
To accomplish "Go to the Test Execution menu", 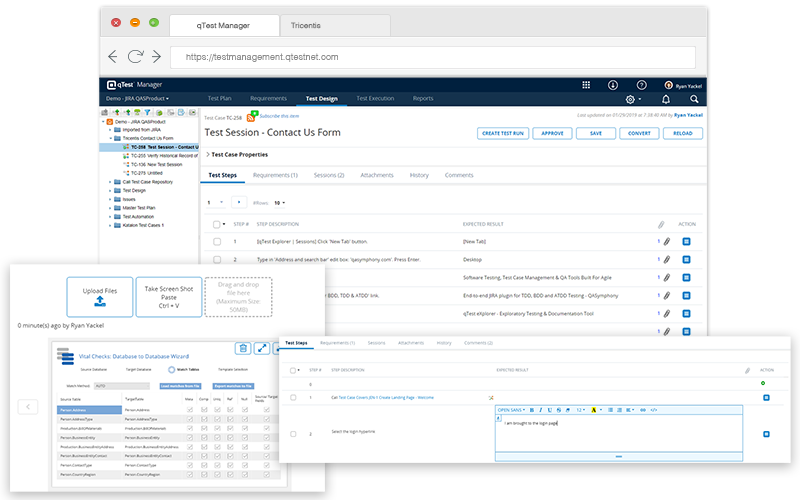I will (x=375, y=98).
